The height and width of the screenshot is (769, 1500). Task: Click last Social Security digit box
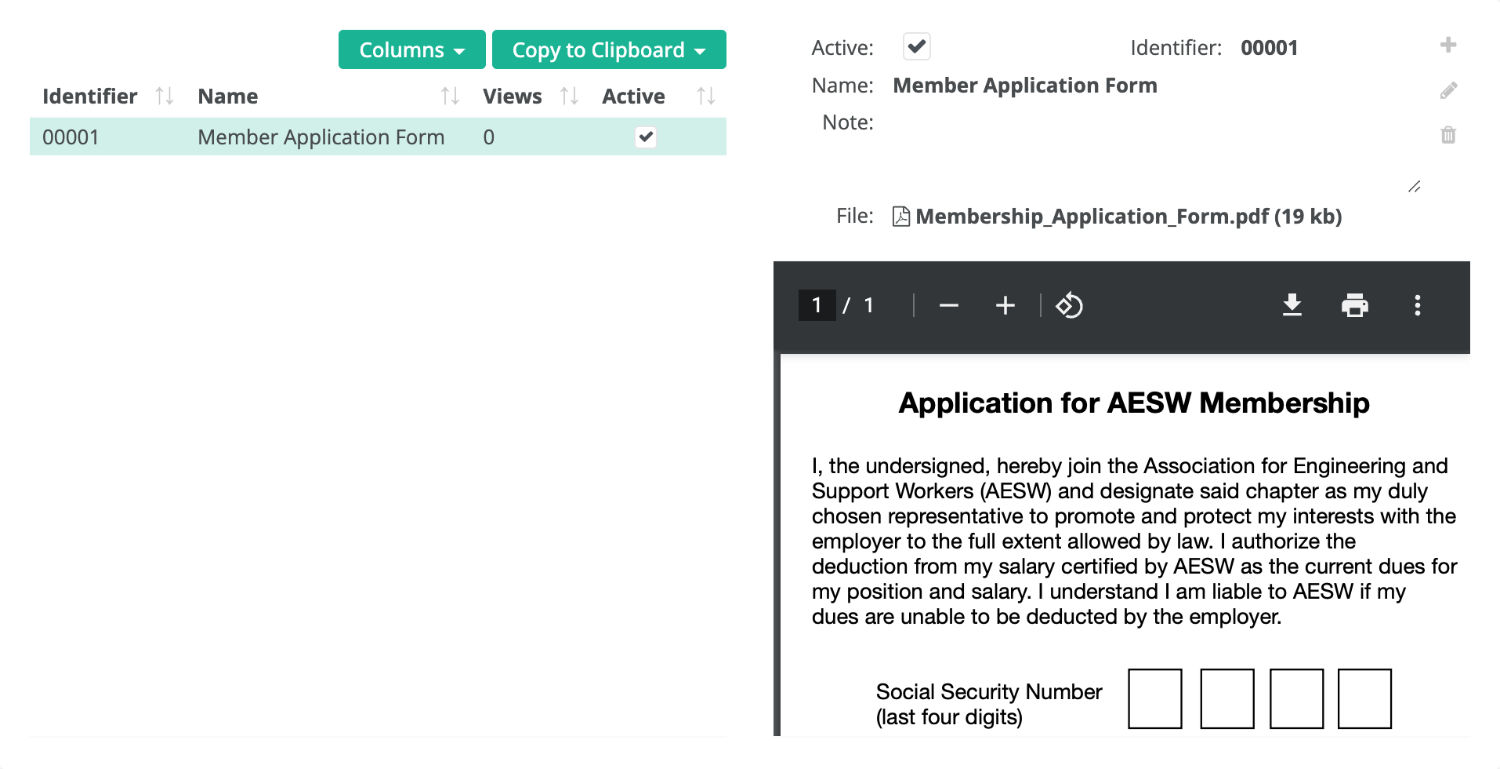(x=1365, y=699)
